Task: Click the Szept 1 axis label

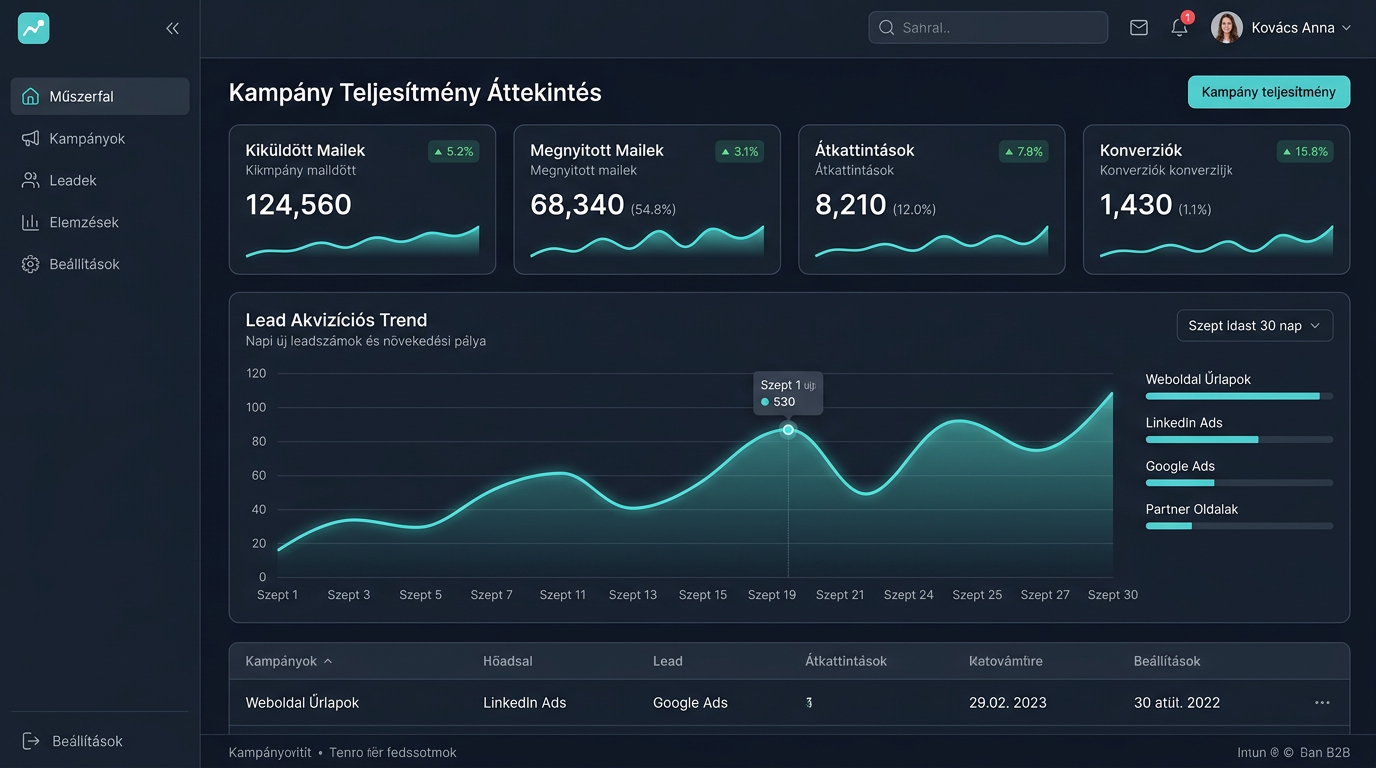Action: coord(277,595)
